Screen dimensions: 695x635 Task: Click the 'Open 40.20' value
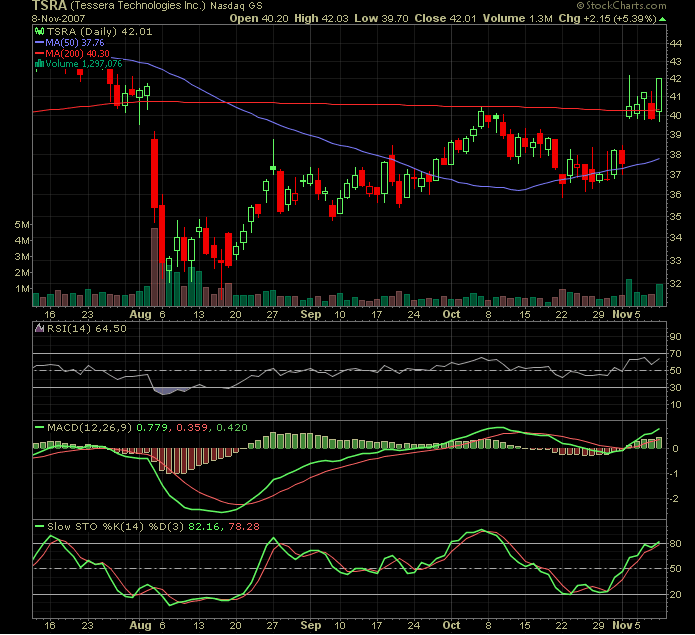pos(259,19)
